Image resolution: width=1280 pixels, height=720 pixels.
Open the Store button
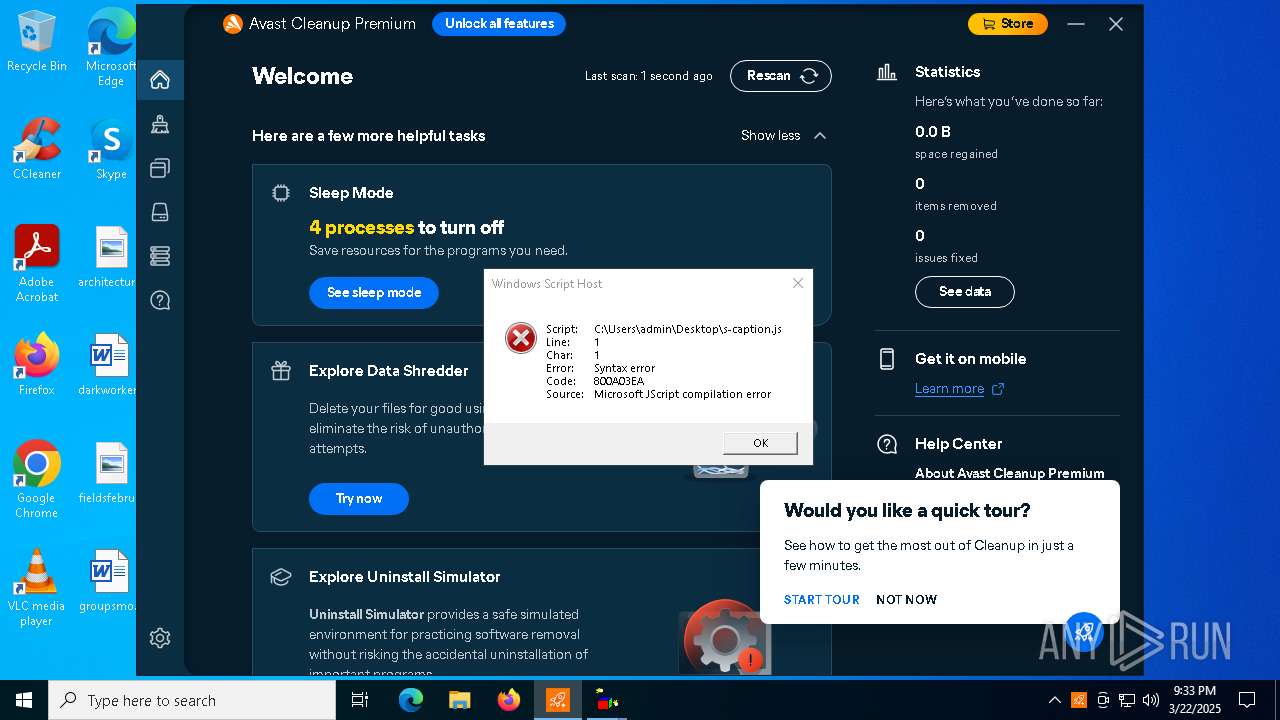pyautogui.click(x=1008, y=24)
